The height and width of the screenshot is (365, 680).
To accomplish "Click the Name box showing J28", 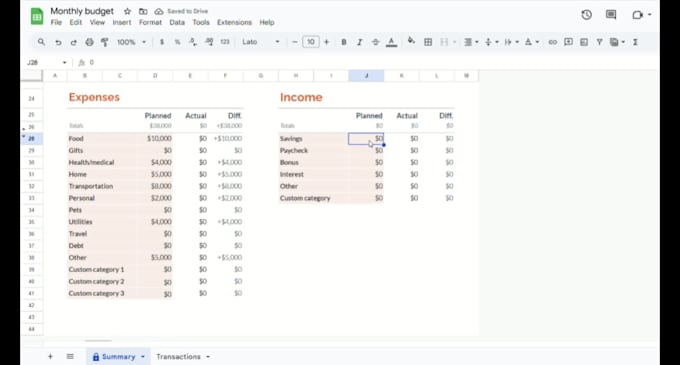I will tap(46, 63).
